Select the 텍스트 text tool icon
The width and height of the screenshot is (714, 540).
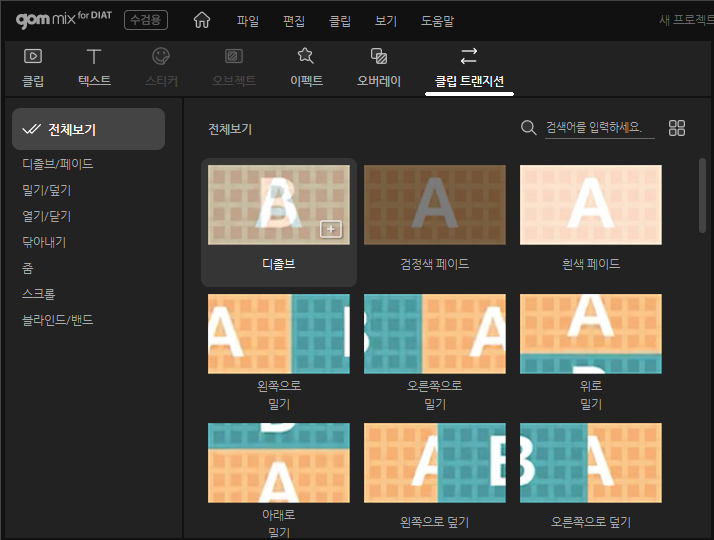[94, 57]
